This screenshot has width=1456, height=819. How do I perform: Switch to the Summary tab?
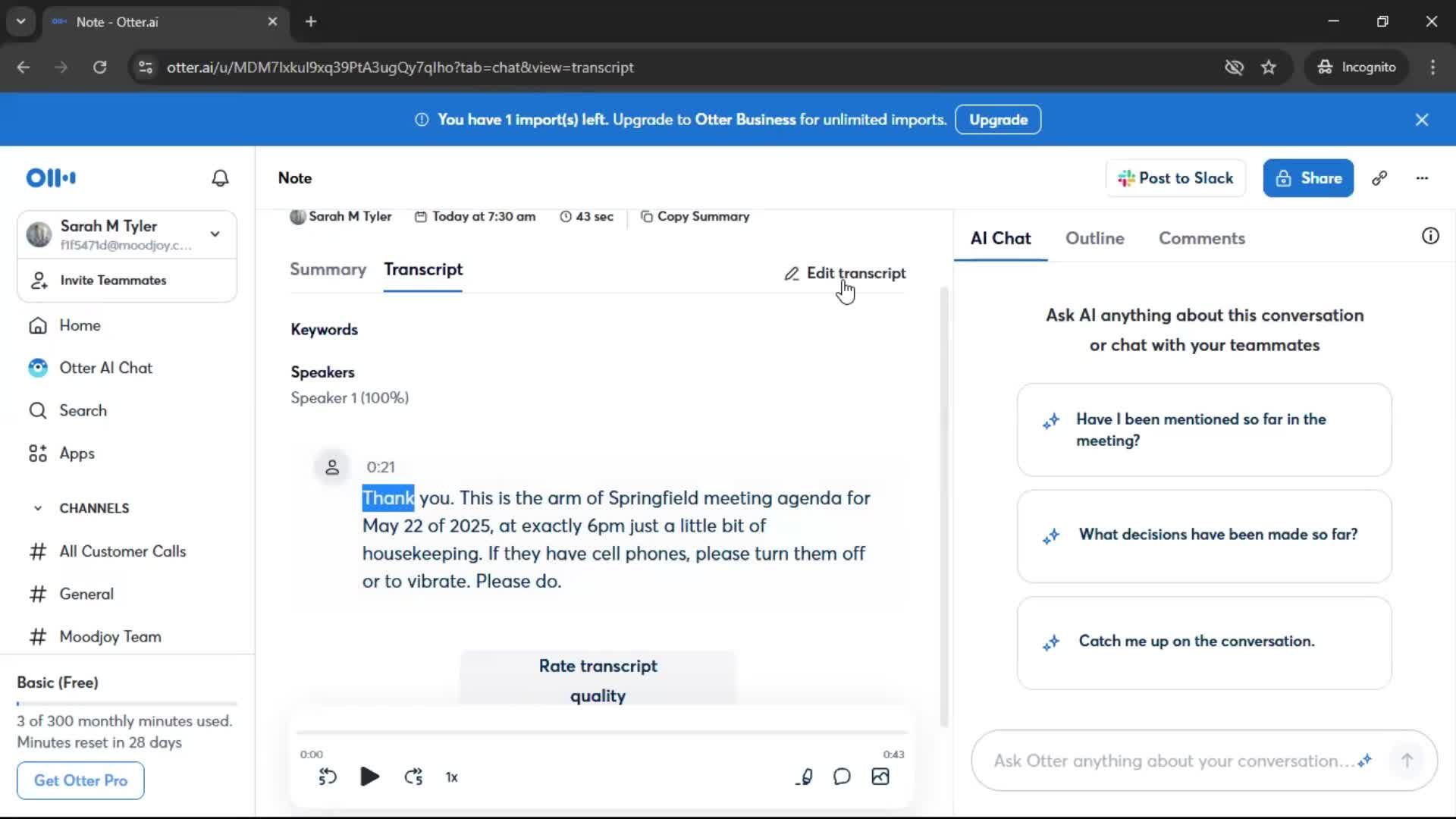[328, 269]
